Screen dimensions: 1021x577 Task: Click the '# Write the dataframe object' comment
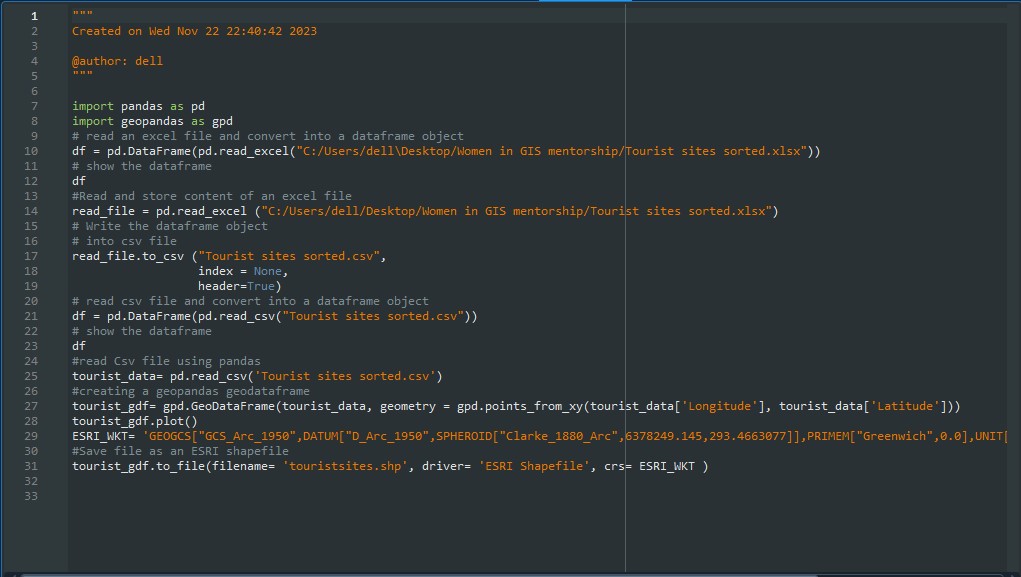[169, 225]
